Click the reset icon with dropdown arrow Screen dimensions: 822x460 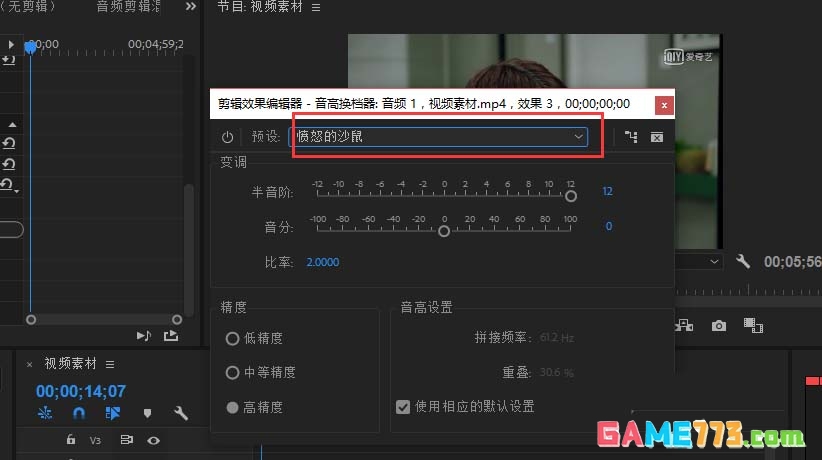tap(9, 185)
